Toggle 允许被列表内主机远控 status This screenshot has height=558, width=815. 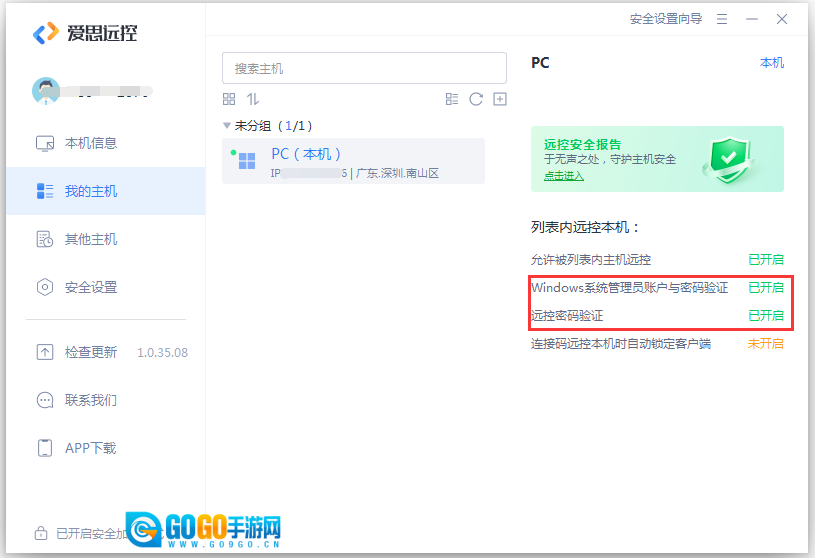(x=765, y=259)
